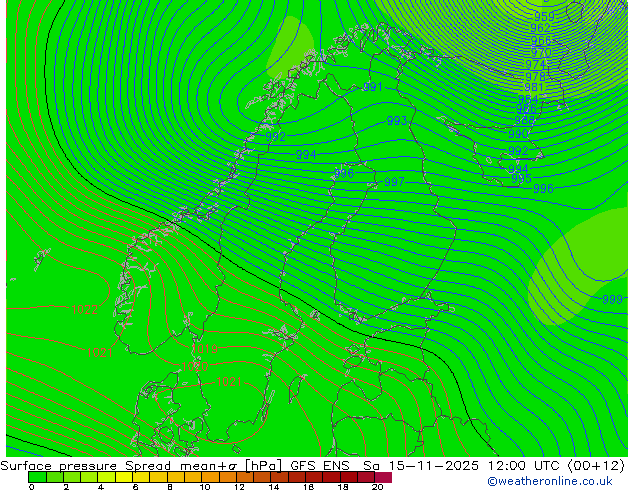Click the crimson swatch at legend end 20
Screen dimensions: 634x490
click(x=383, y=477)
